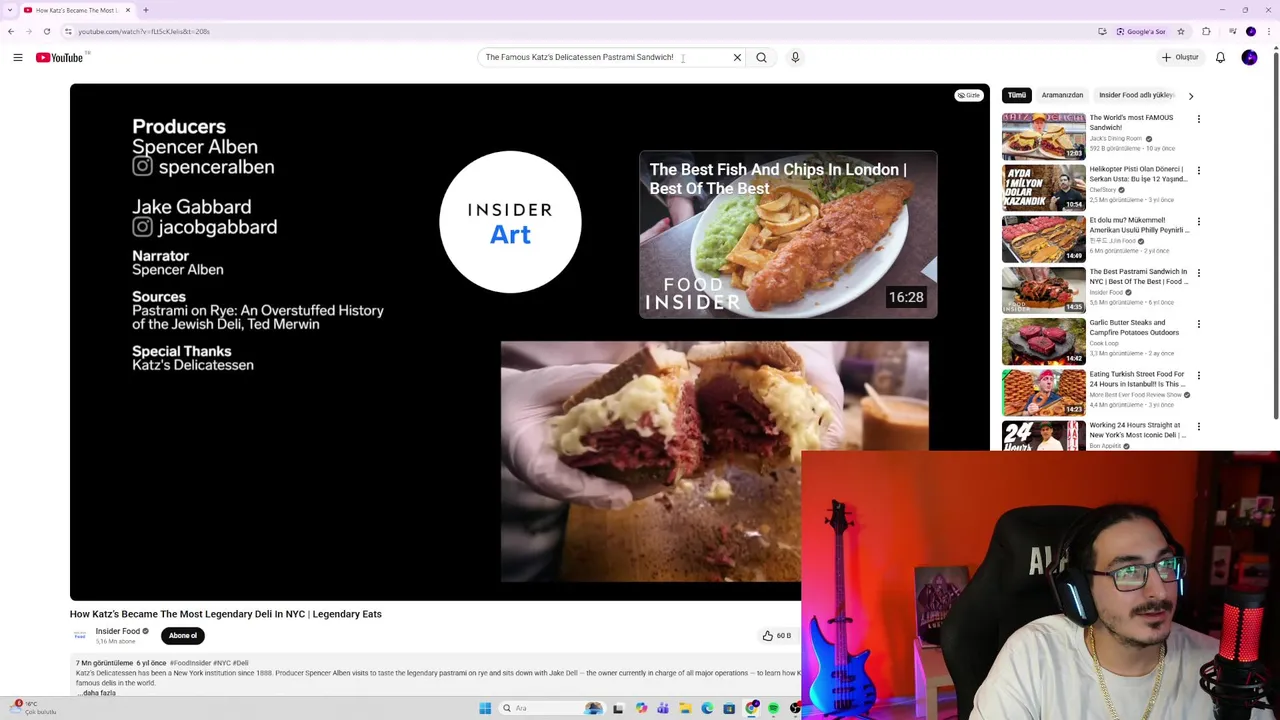The width and height of the screenshot is (1280, 720).
Task: Clear the YouTube search box text
Action: click(737, 58)
